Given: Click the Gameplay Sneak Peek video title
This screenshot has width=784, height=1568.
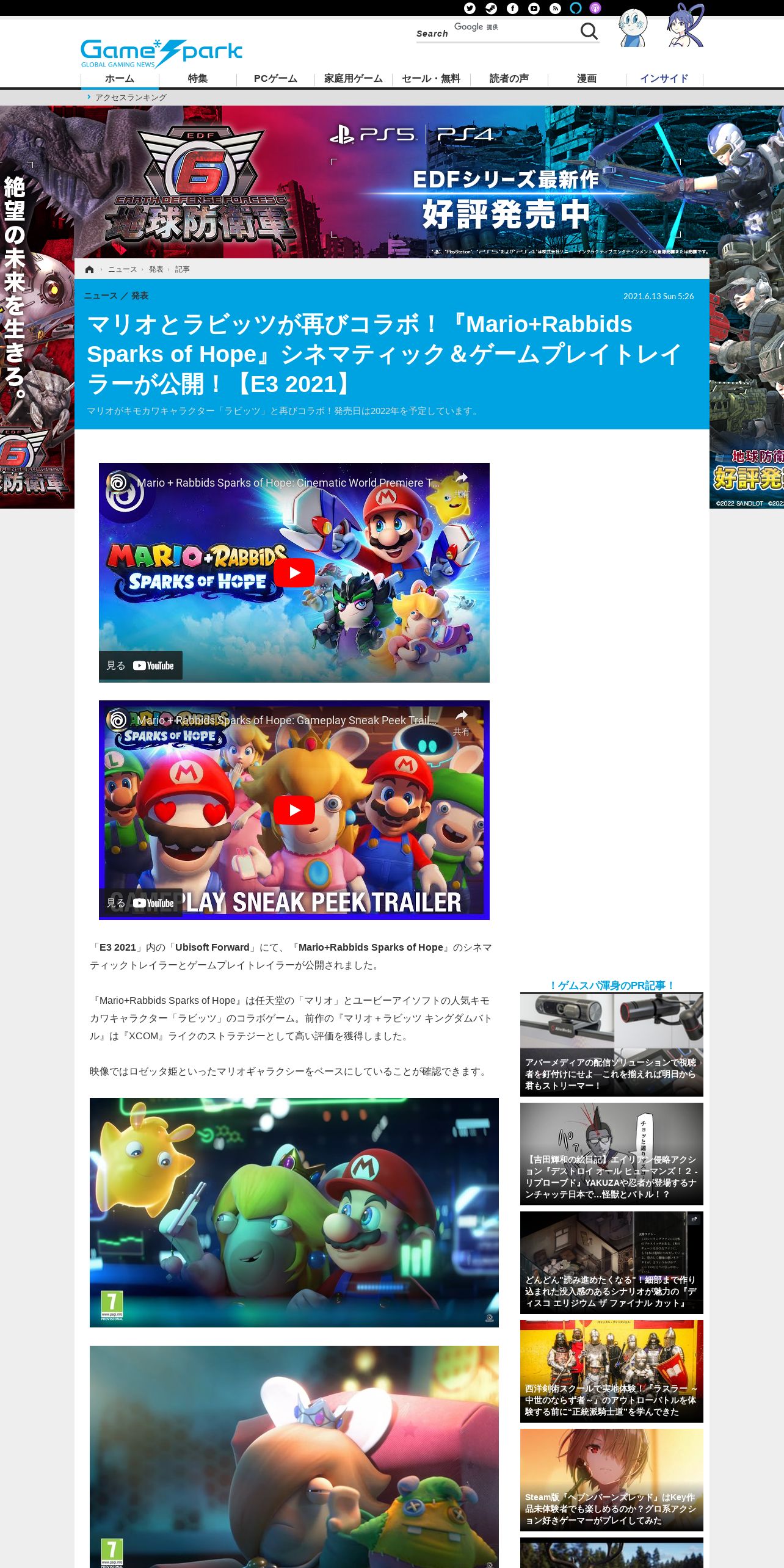Looking at the screenshot, I should tap(287, 720).
